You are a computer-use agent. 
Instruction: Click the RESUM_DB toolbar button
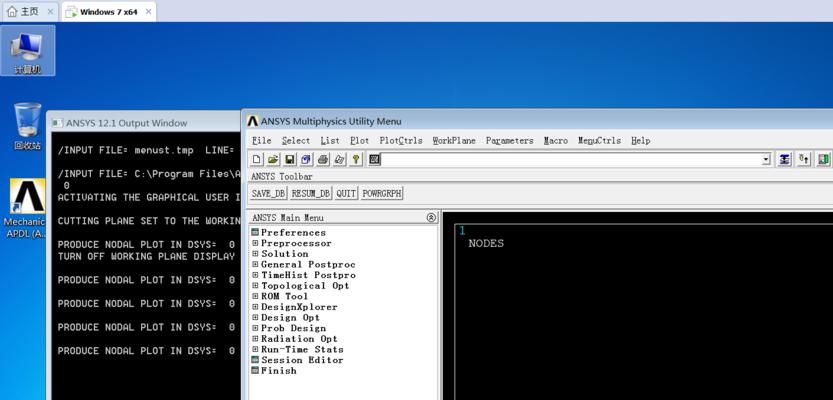point(311,194)
